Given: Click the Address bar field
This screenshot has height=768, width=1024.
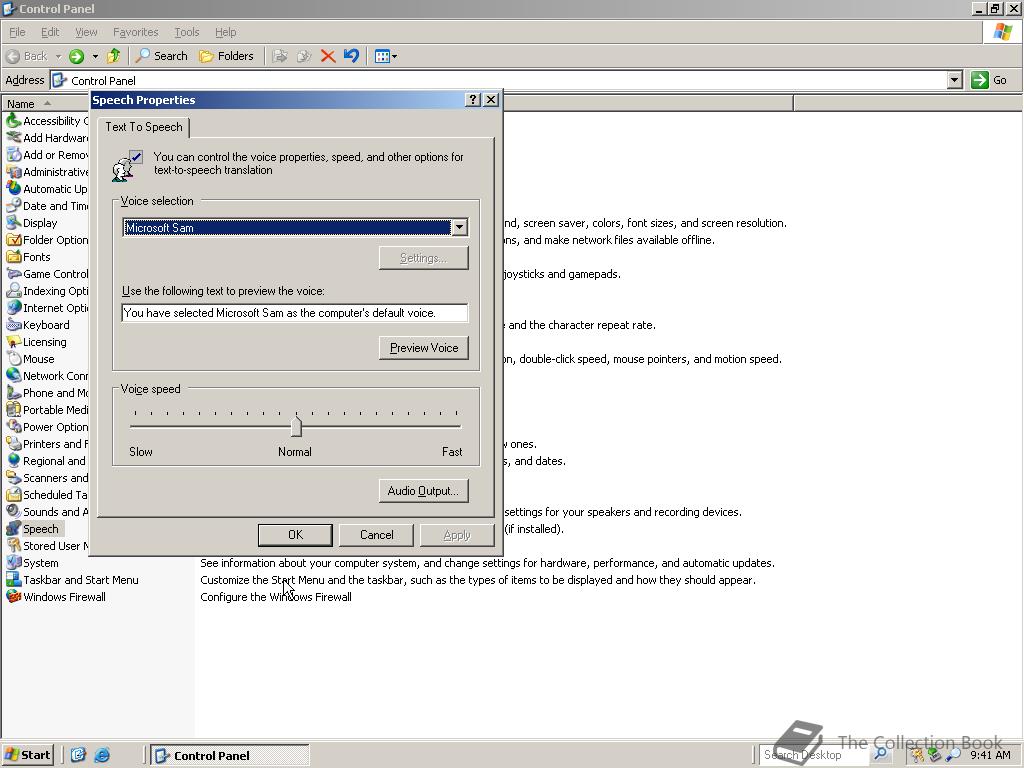Looking at the screenshot, I should click(500, 80).
